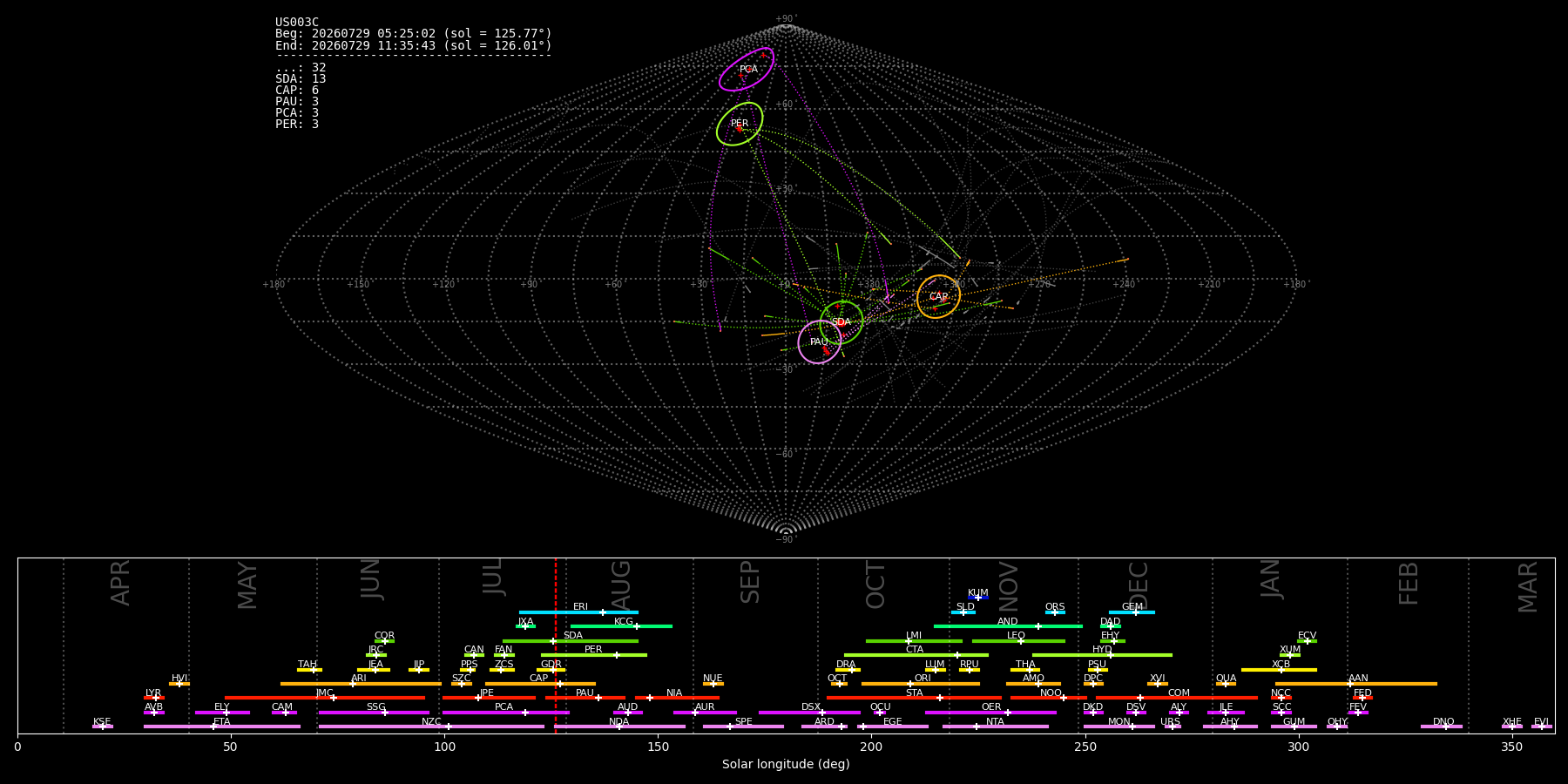Click the PCA radiant ellipse label
The height and width of the screenshot is (784, 1568).
pyautogui.click(x=748, y=70)
